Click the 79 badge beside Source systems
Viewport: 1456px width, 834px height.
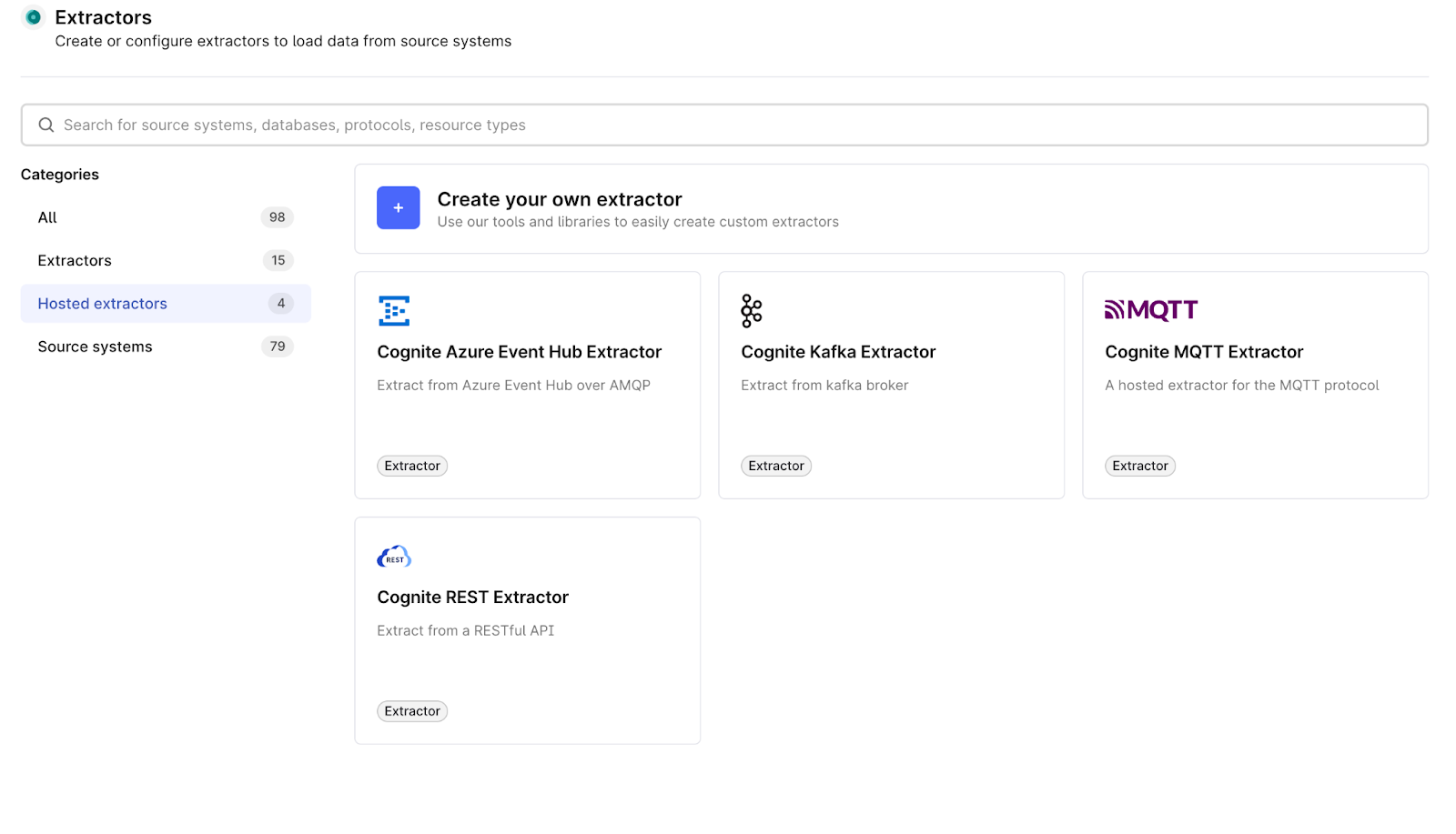point(278,347)
